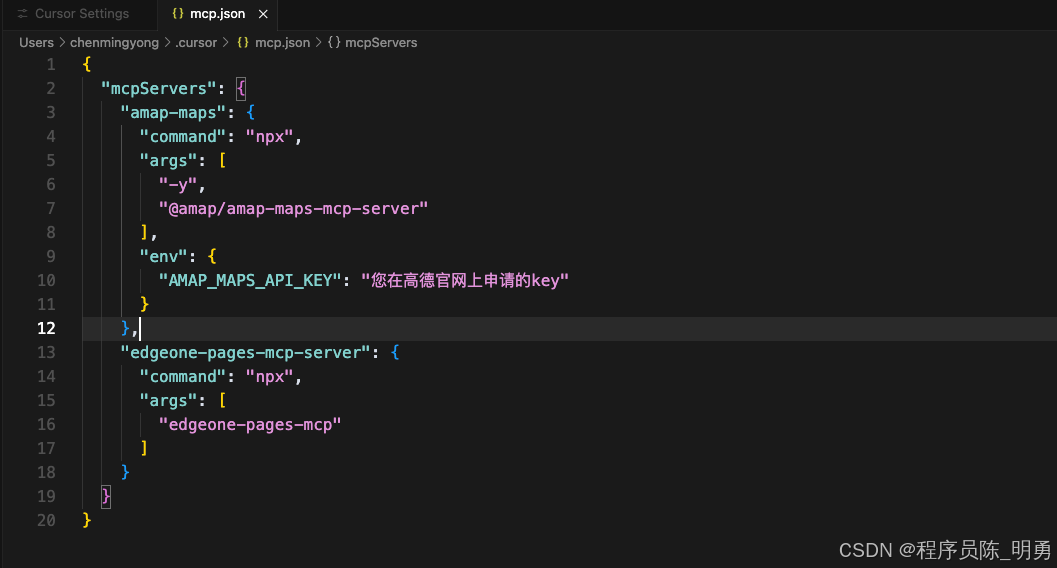Click line number 12 in the gutter
1057x568 pixels.
pos(46,328)
